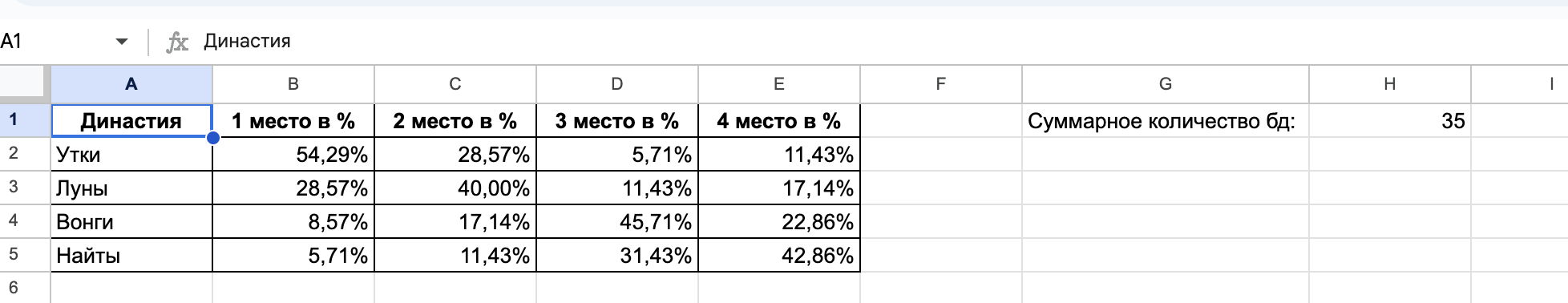Select column G header

pos(1166,84)
